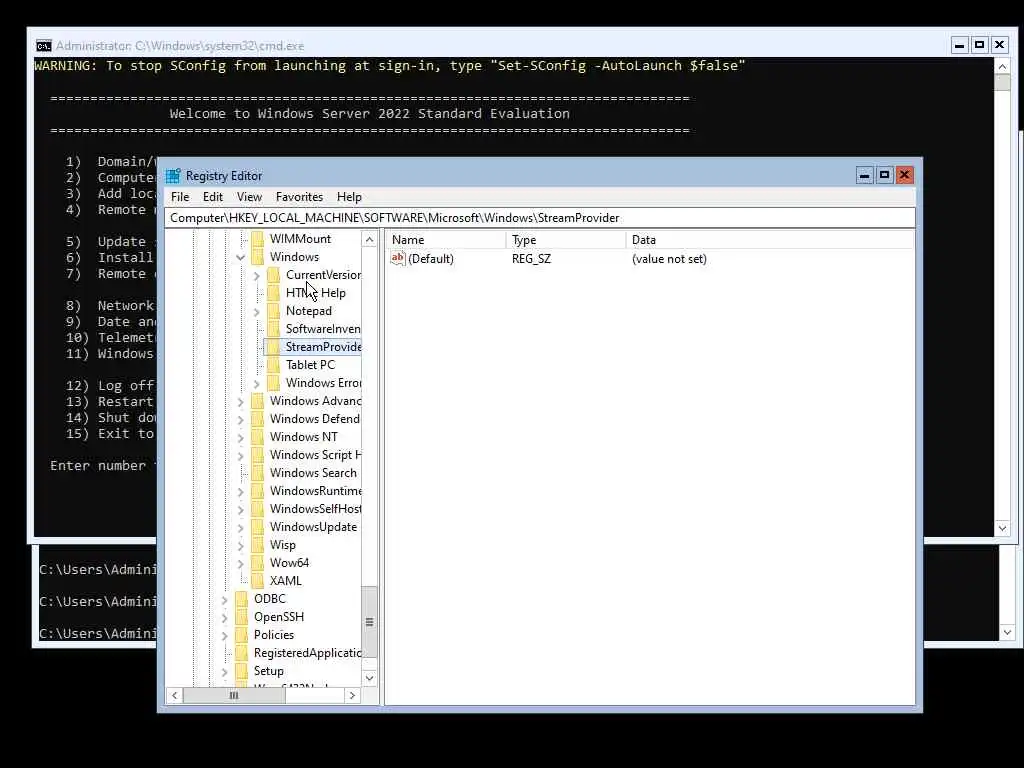This screenshot has height=768, width=1024.
Task: Open the Edit menu in Registry Editor
Action: tap(212, 197)
